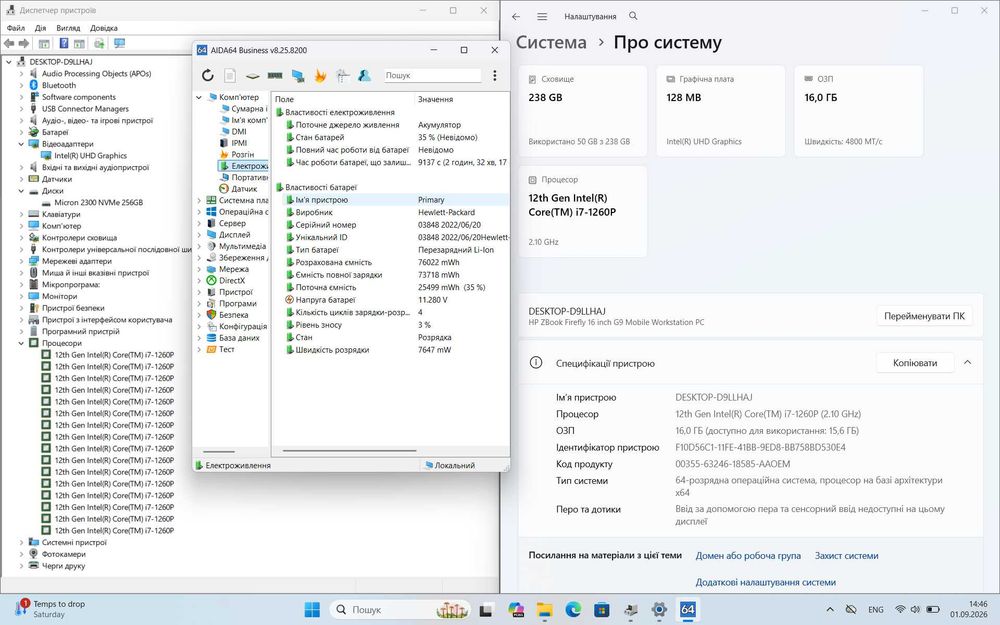The width and height of the screenshot is (1000, 625).
Task: Collapse the Специфікації пристрою section chevron
Action: 967,362
